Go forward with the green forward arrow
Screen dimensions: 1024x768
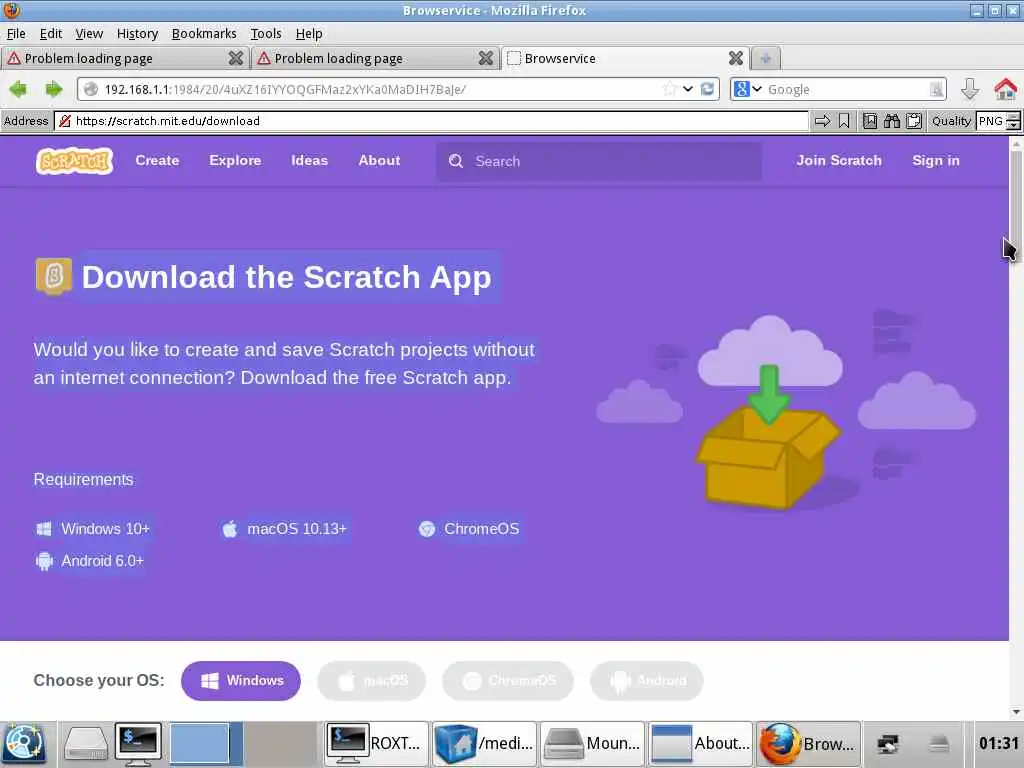pos(54,89)
